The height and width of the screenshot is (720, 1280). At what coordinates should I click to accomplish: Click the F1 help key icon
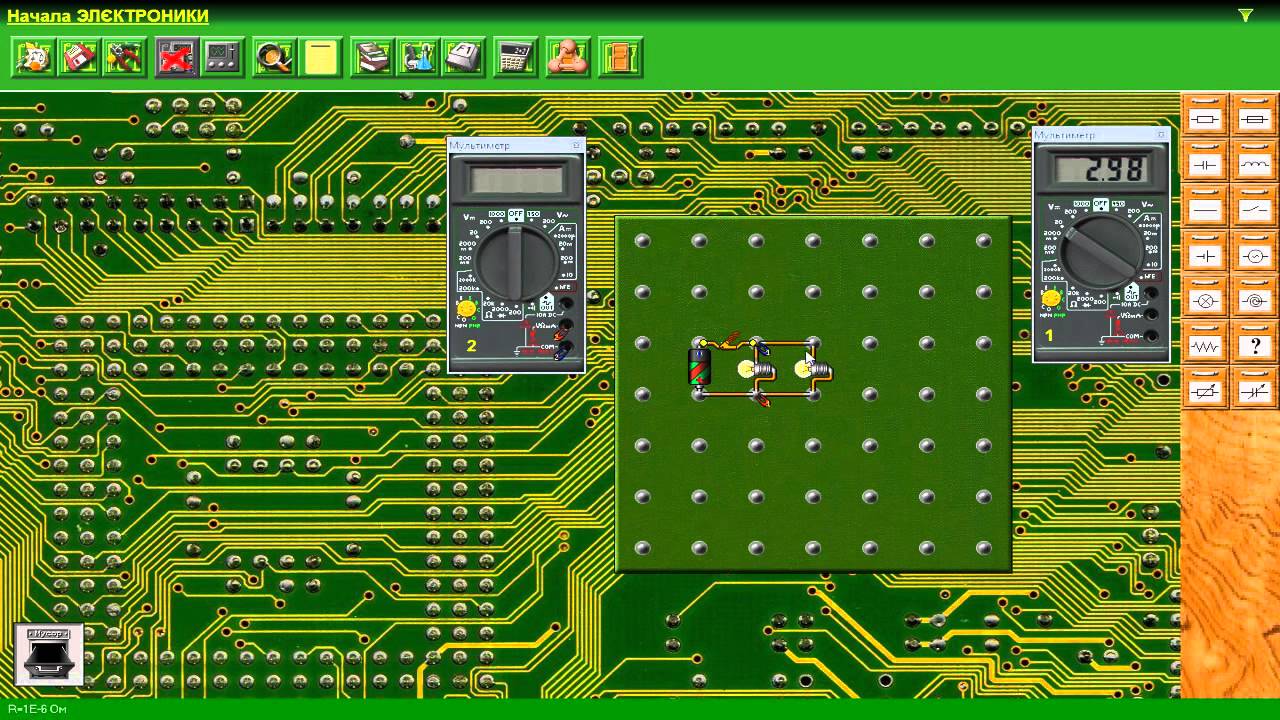pos(465,57)
